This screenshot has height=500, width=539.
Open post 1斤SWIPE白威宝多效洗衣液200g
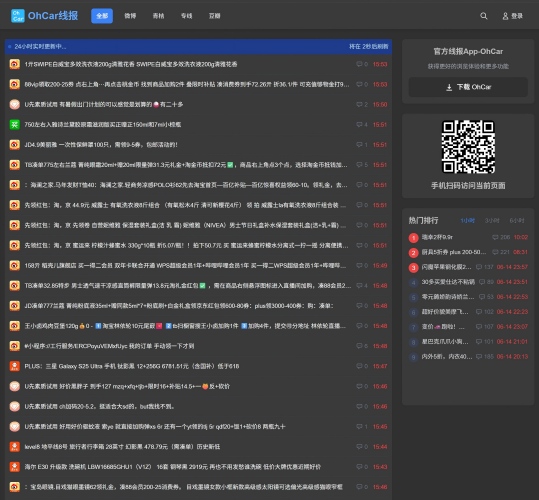(x=131, y=64)
